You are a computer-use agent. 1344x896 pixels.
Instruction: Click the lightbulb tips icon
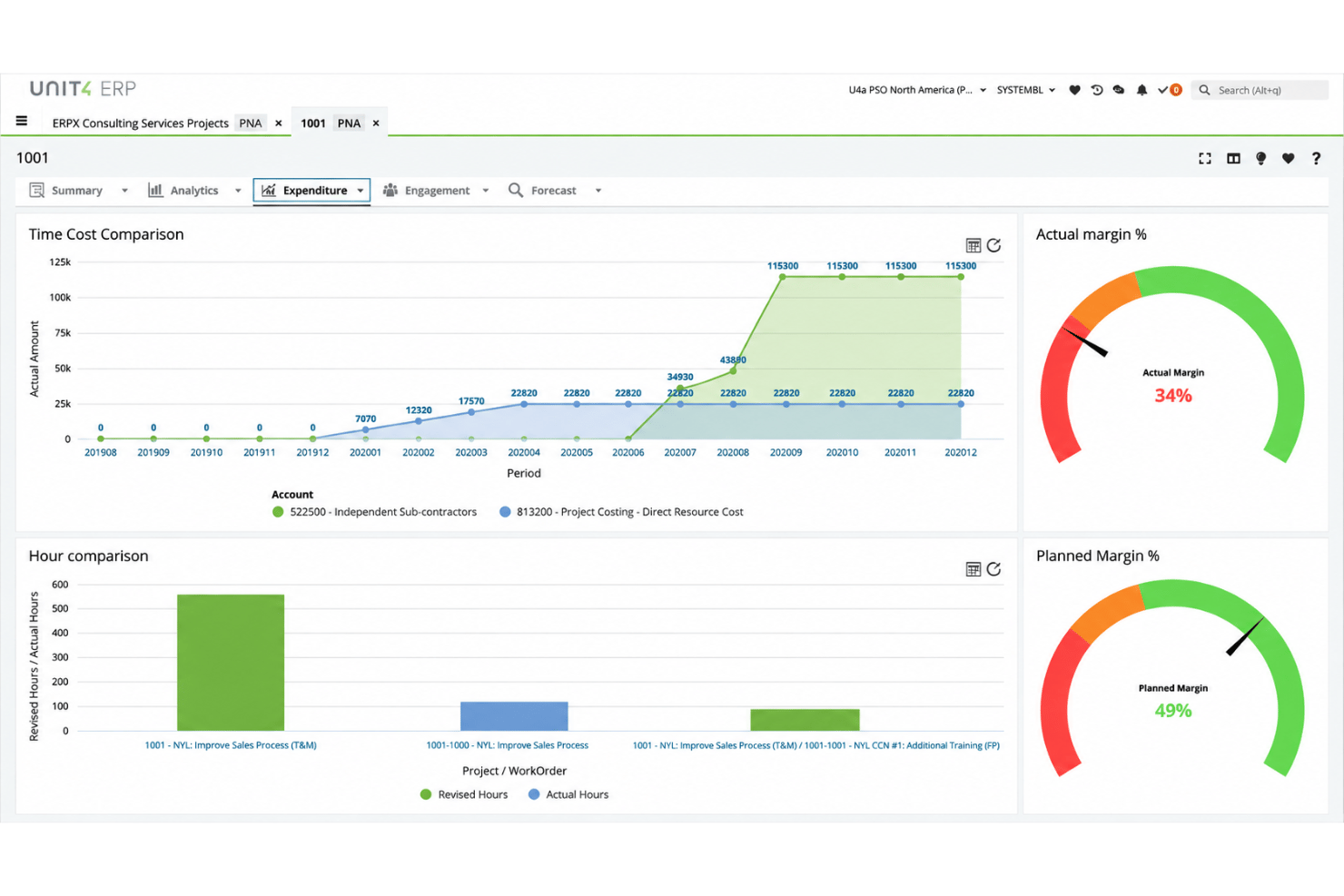tap(1260, 158)
